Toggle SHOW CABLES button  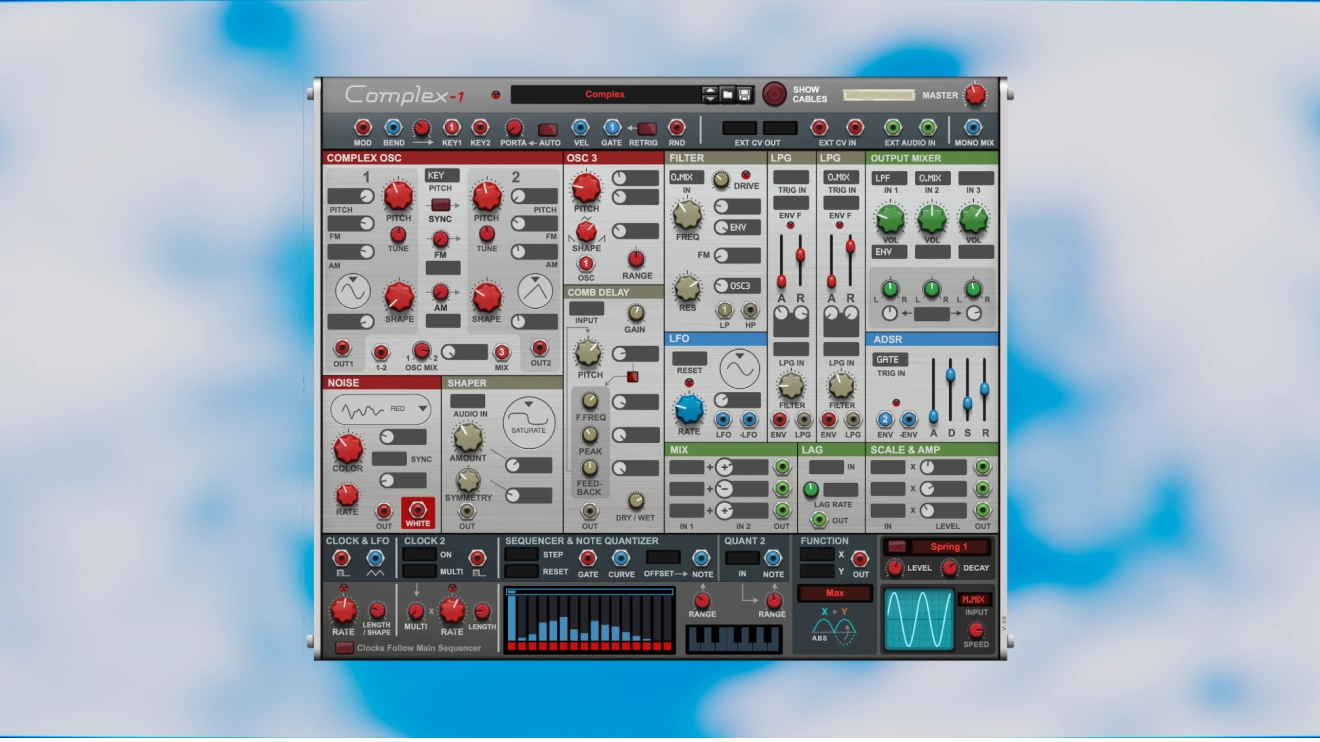(774, 94)
